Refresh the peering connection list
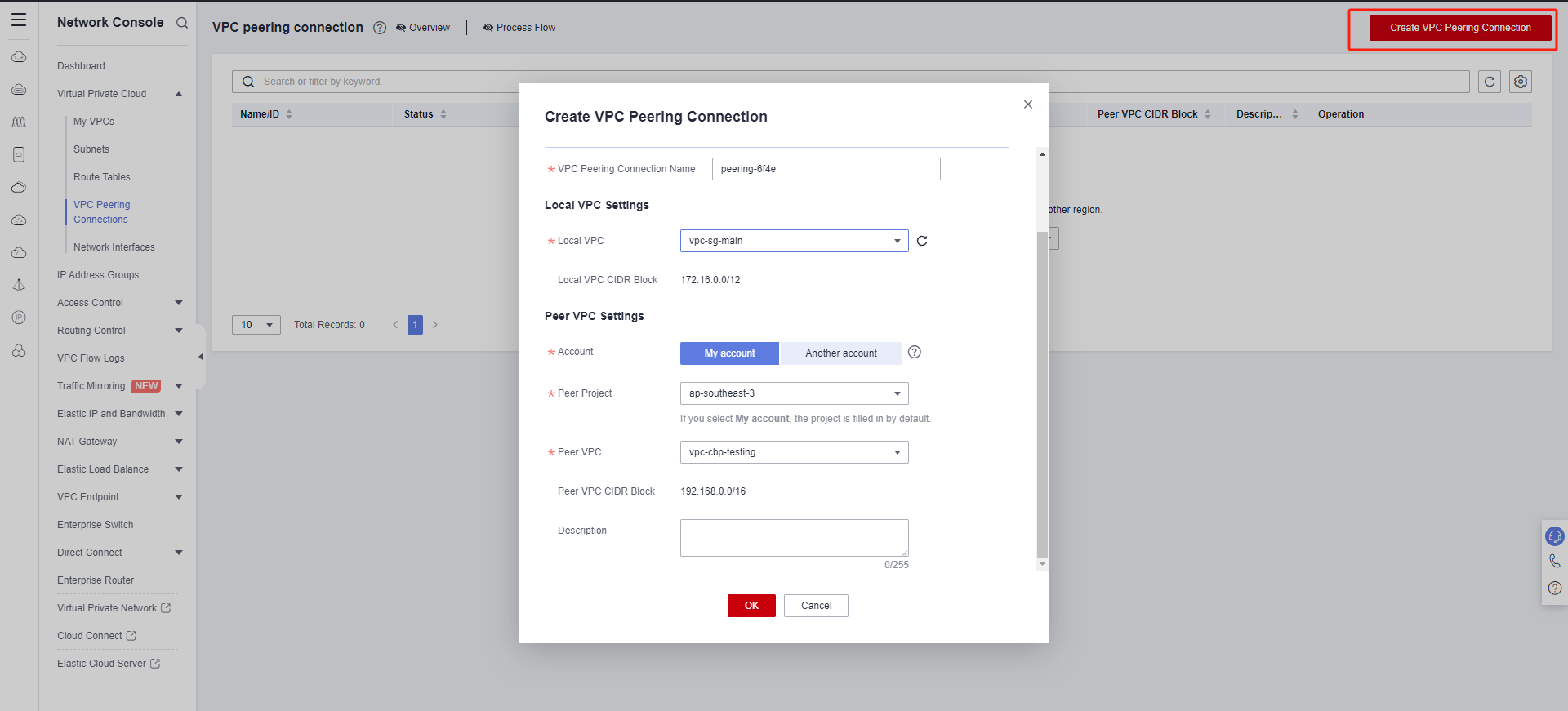The height and width of the screenshot is (711, 1568). (x=1490, y=82)
